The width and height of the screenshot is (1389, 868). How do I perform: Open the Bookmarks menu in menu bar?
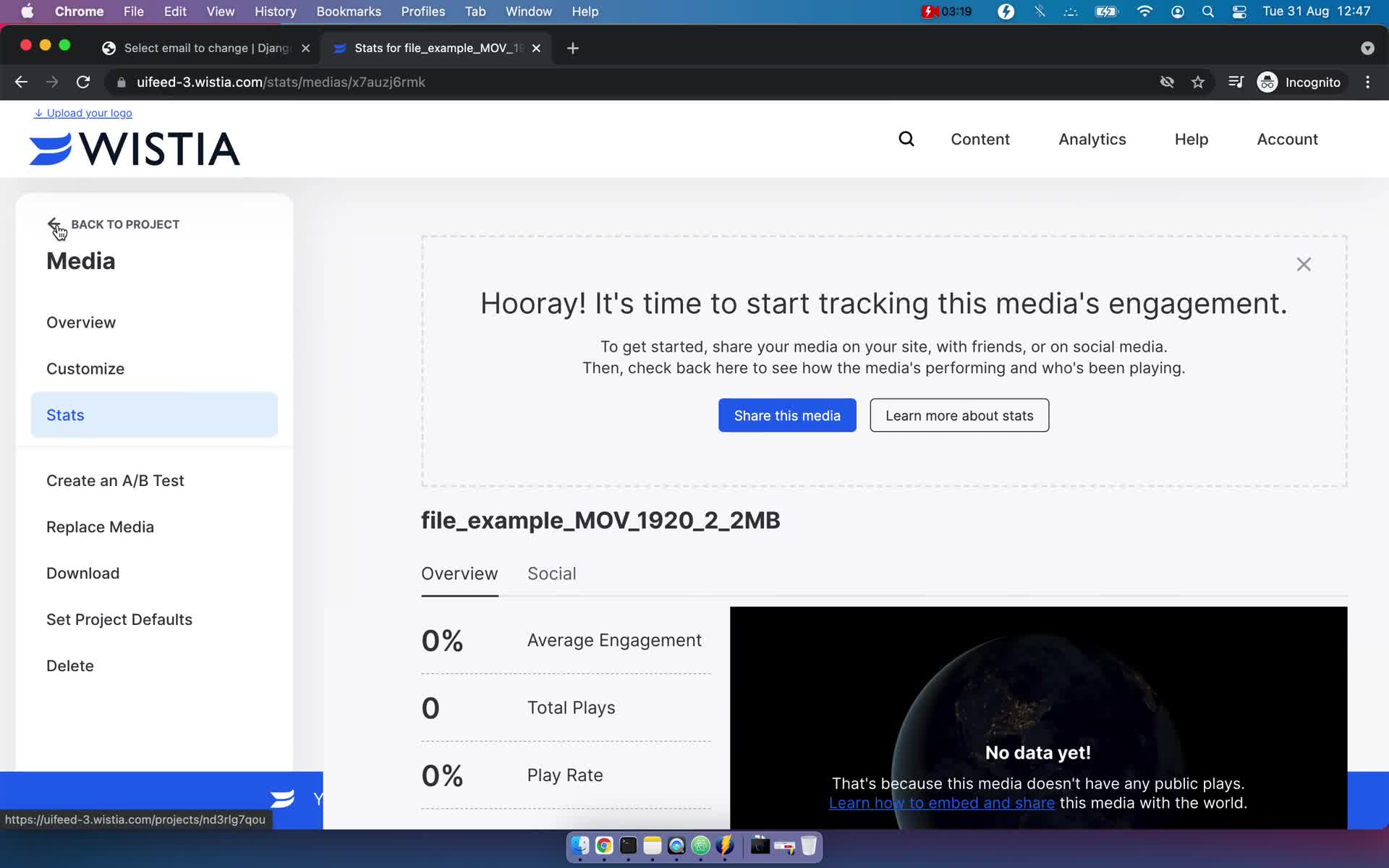348,11
